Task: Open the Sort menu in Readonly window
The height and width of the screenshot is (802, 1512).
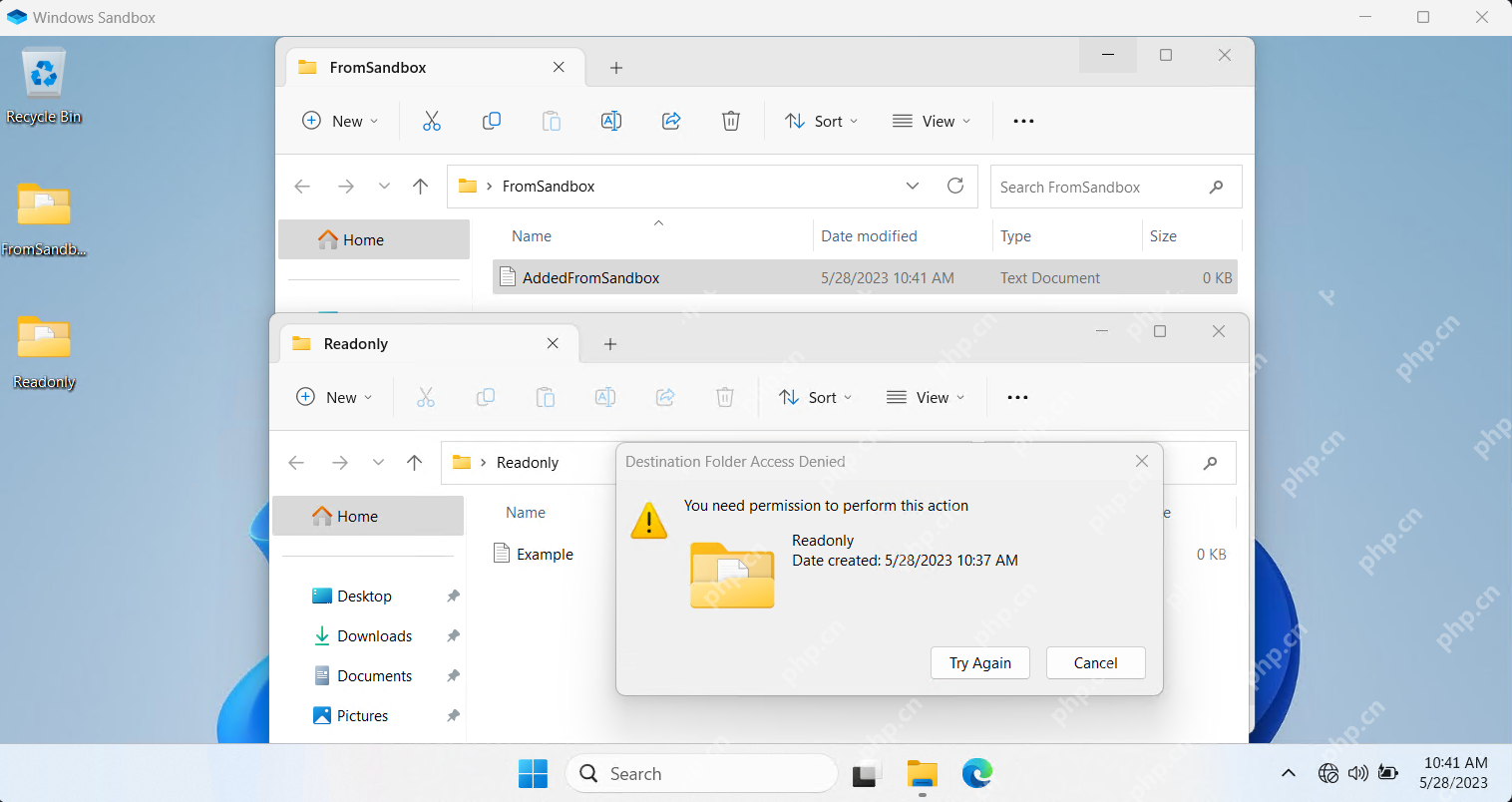Action: coord(815,397)
